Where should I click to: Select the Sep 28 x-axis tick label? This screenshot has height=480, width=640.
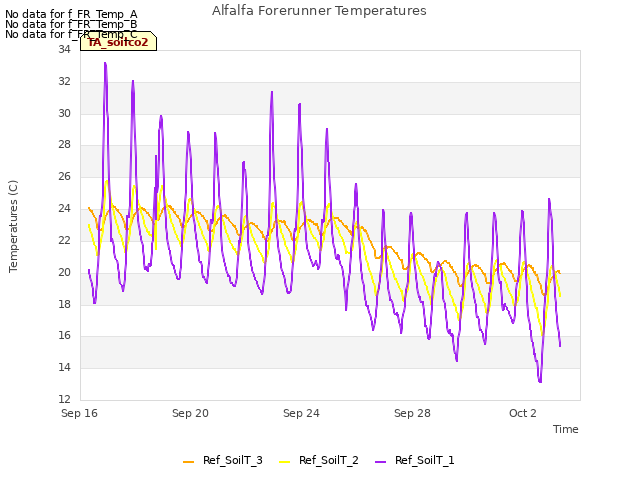pos(412,413)
